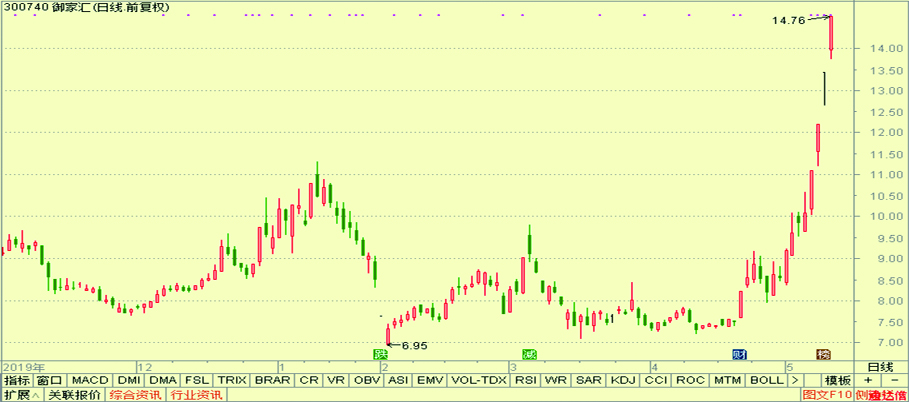Open the 模板 template menu
This screenshot has width=909, height=402.
(x=838, y=381)
